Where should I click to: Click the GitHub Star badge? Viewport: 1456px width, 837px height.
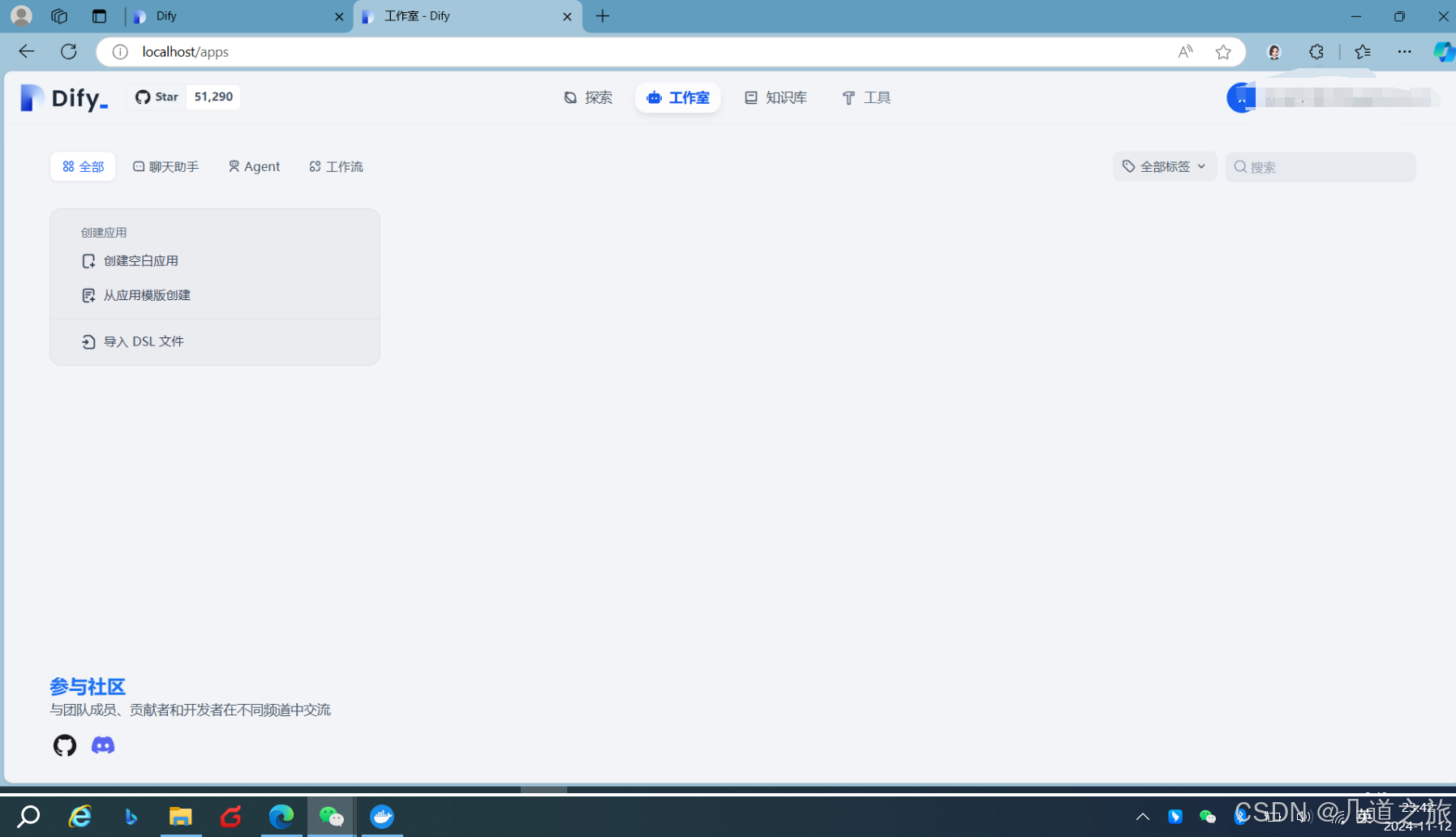coord(183,97)
